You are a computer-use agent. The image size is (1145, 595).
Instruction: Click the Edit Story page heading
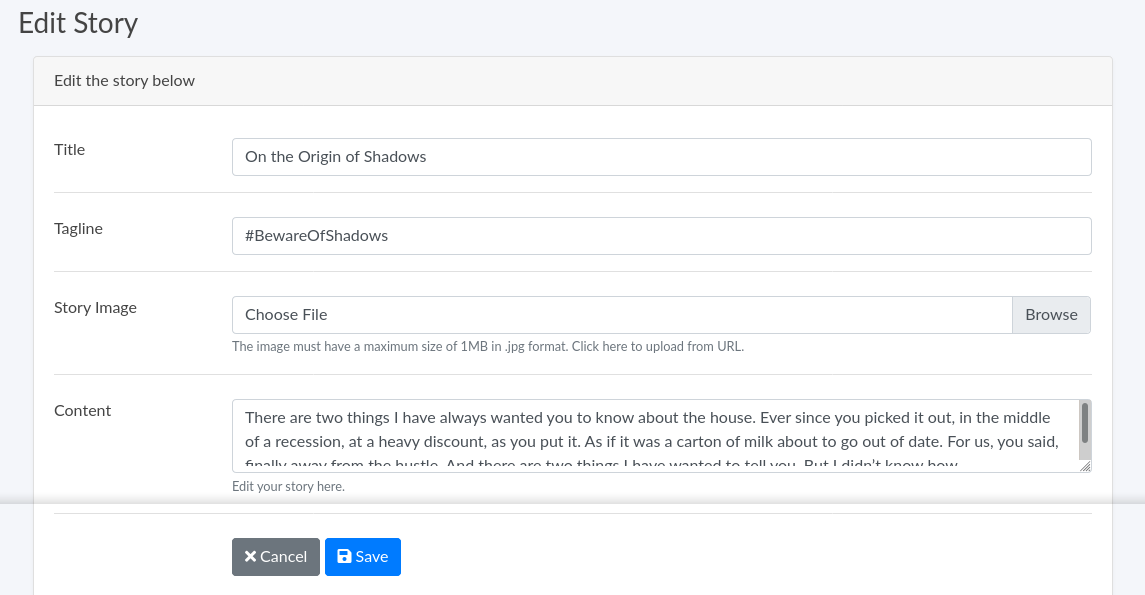[78, 24]
